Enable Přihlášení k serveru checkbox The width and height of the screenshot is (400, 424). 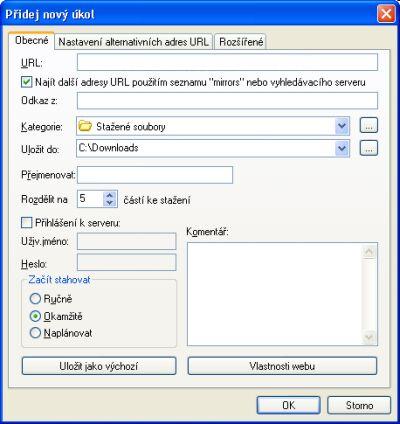(26, 222)
